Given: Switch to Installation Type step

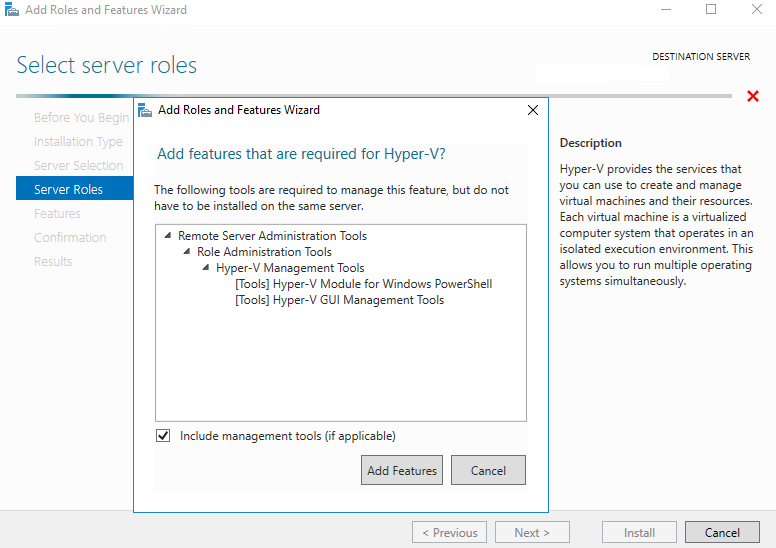Looking at the screenshot, I should point(78,141).
